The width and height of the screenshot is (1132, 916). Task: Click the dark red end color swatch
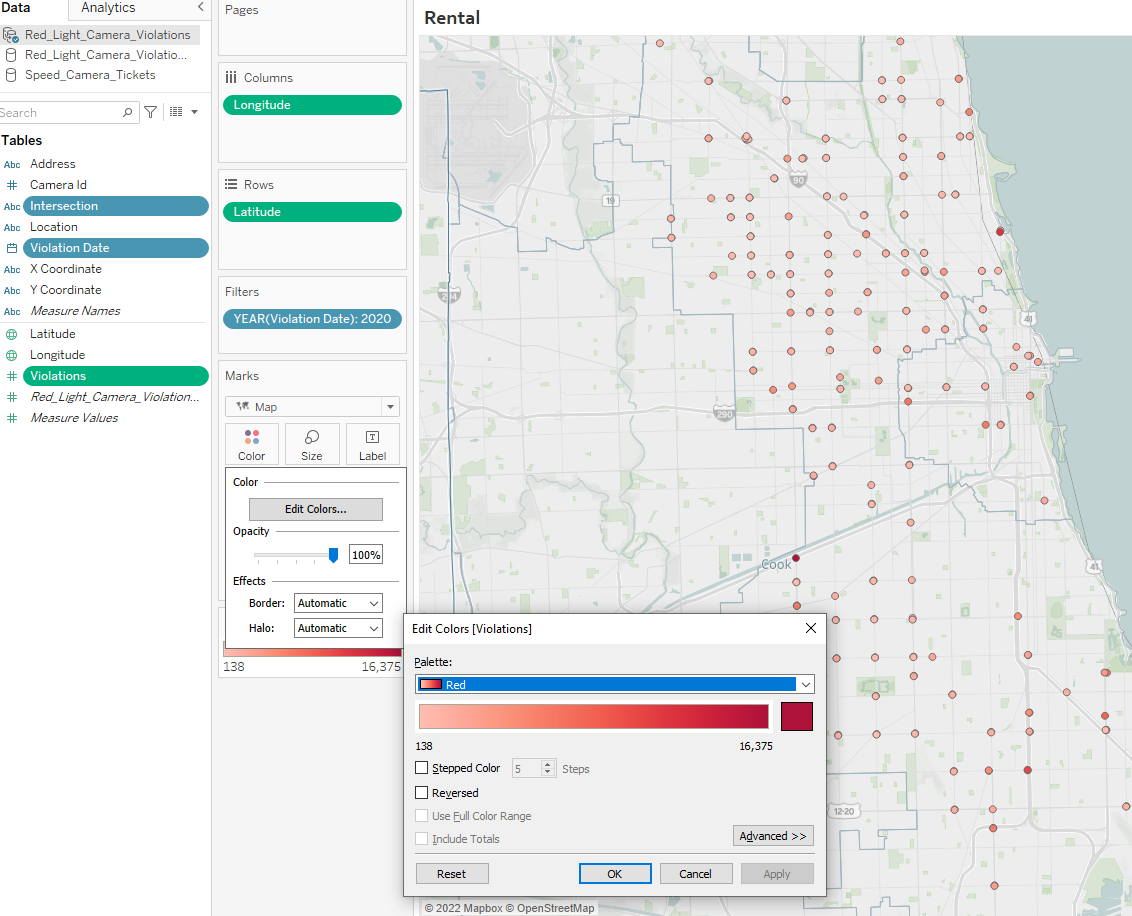click(796, 716)
